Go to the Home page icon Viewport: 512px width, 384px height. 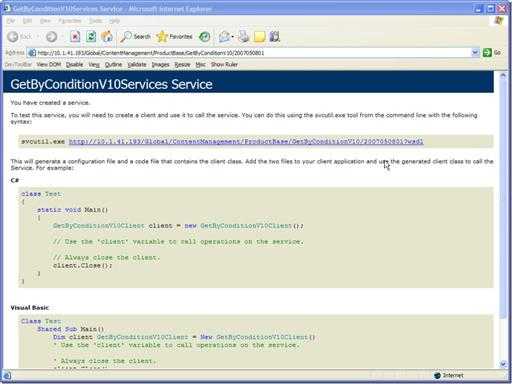[107, 37]
